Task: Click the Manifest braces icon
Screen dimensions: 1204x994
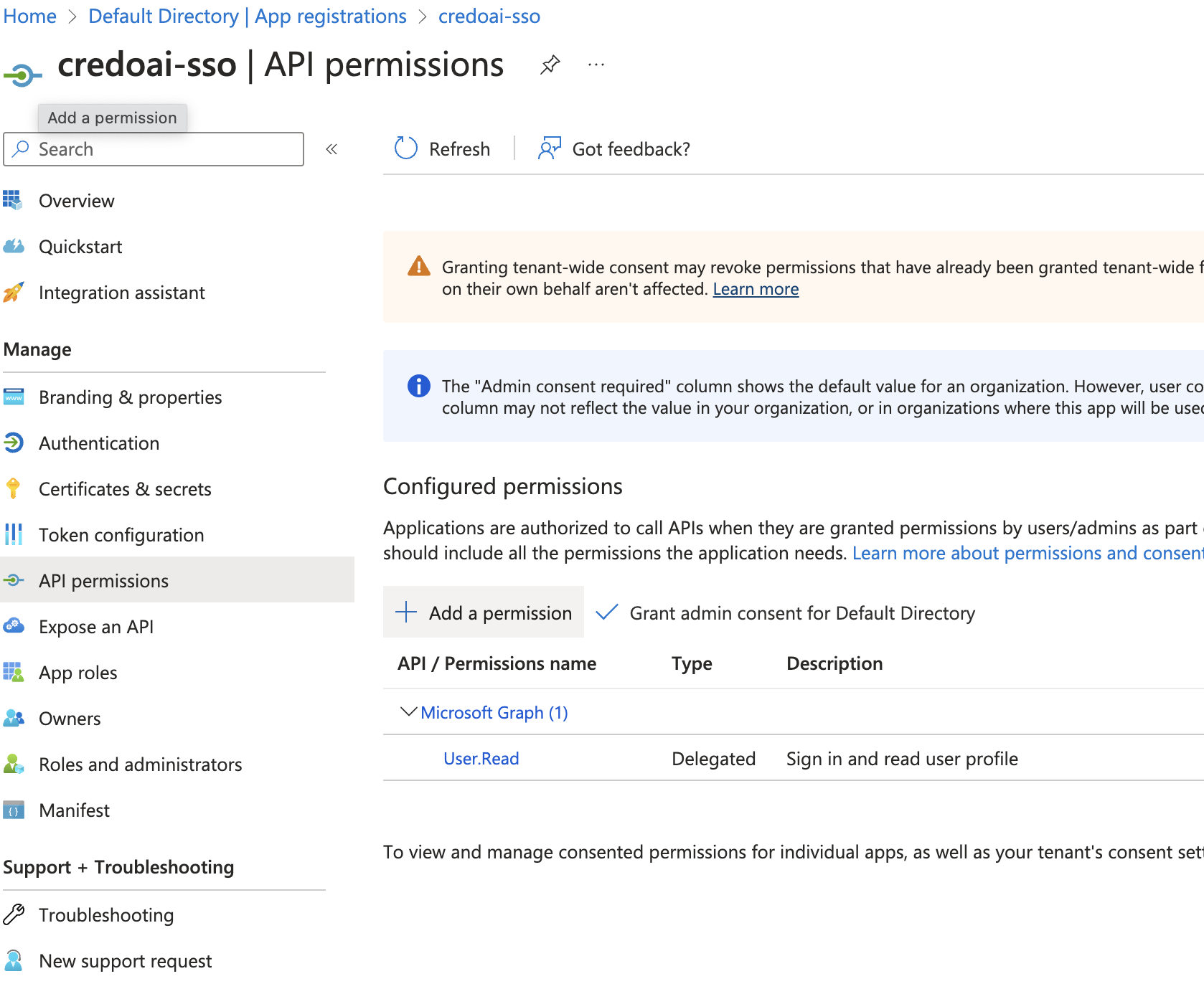Action: point(13,810)
